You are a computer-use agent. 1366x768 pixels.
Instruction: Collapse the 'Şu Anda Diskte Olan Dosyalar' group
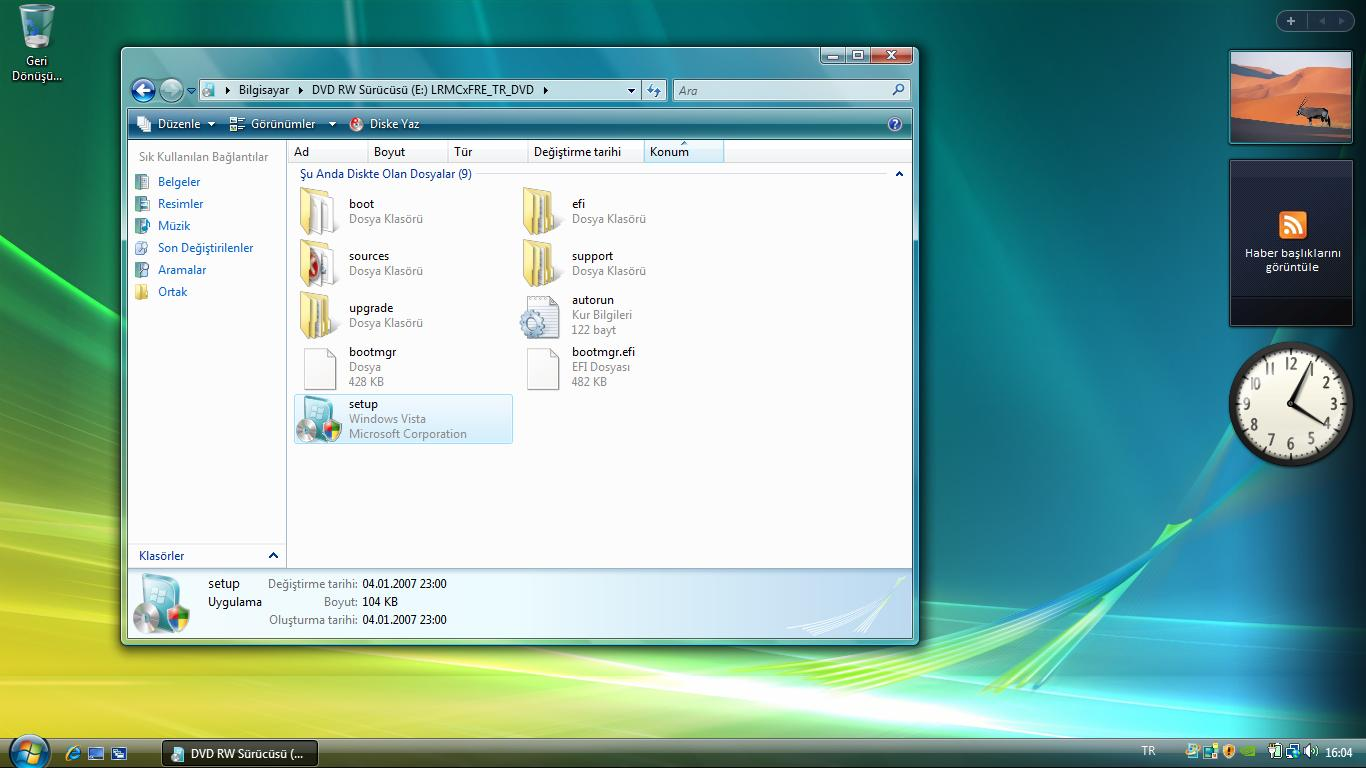tap(898, 174)
